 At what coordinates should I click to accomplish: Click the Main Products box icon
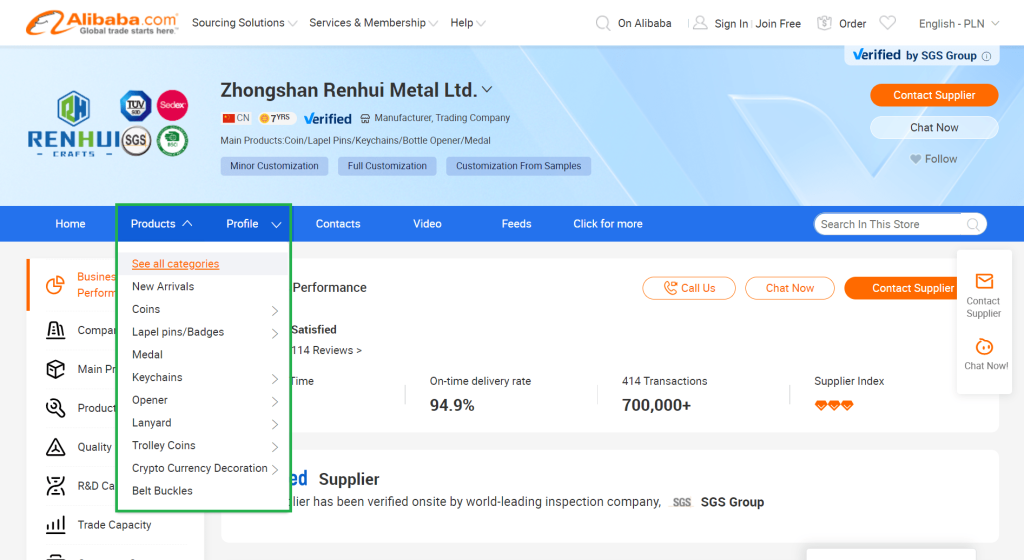[56, 369]
